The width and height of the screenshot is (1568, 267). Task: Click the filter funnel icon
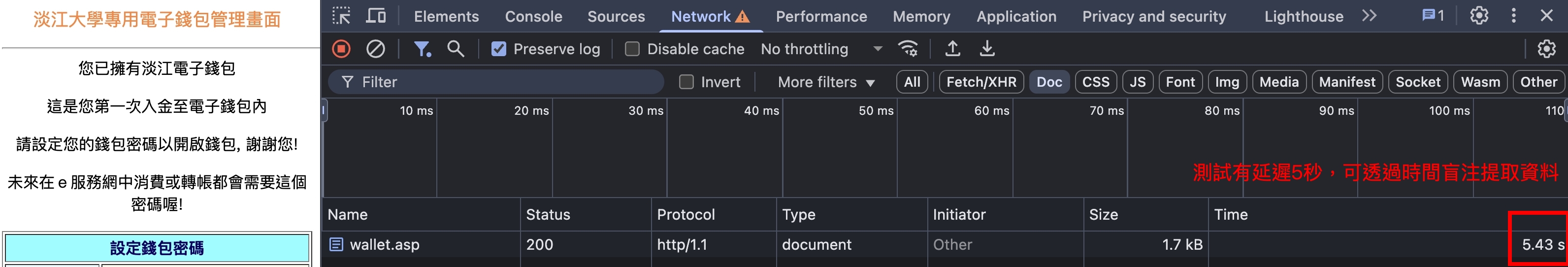tap(422, 49)
